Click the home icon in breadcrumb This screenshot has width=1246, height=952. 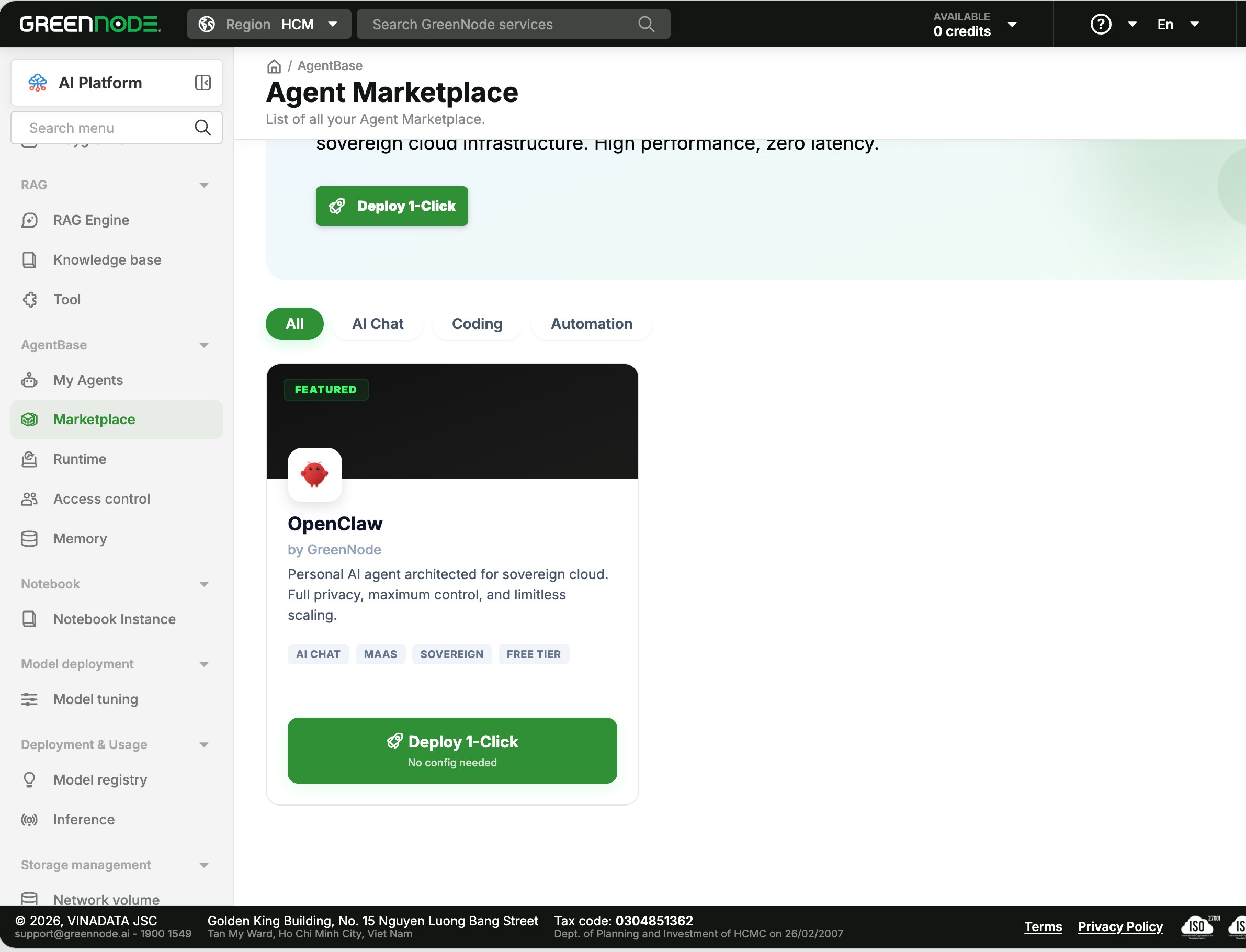tap(274, 66)
